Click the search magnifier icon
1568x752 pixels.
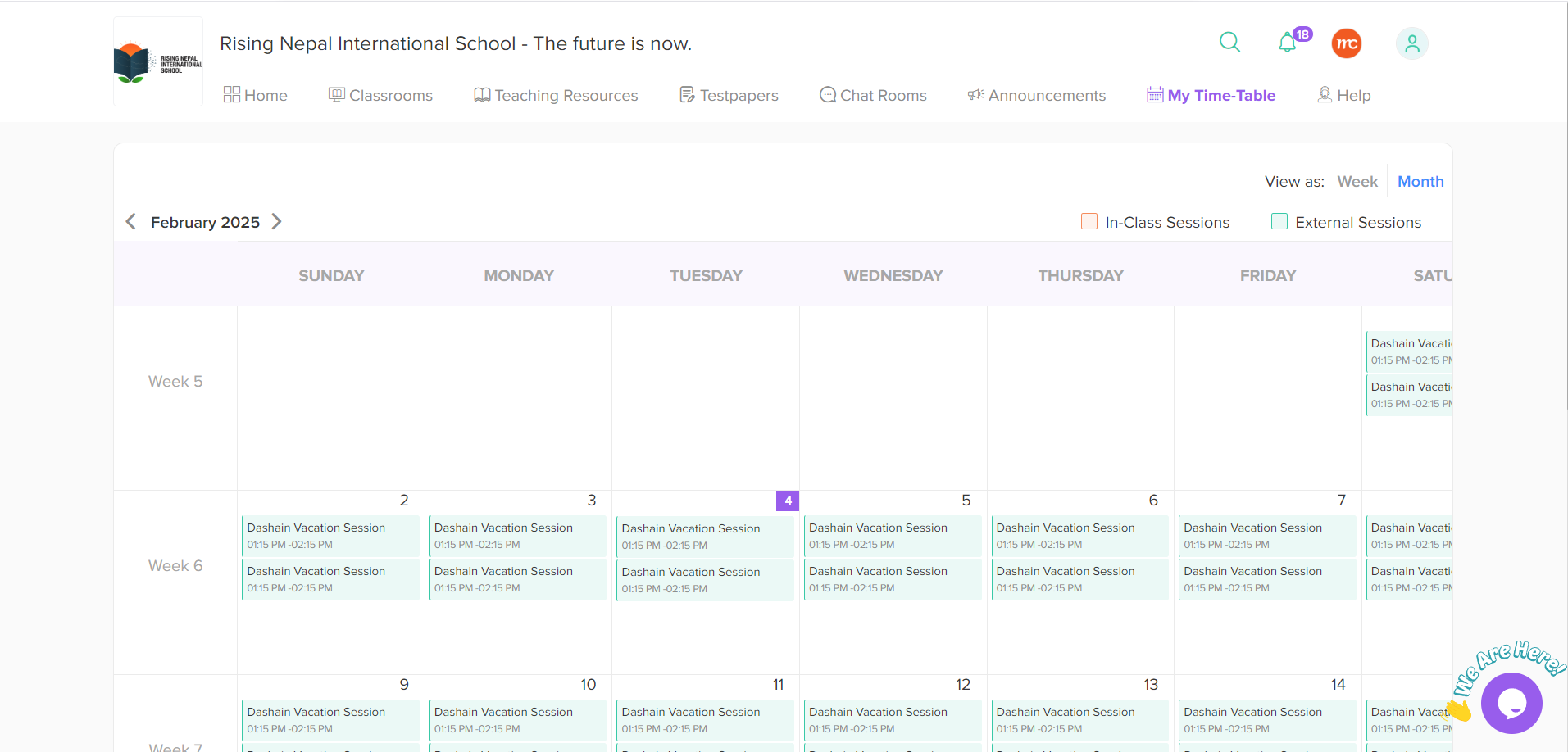[1229, 42]
